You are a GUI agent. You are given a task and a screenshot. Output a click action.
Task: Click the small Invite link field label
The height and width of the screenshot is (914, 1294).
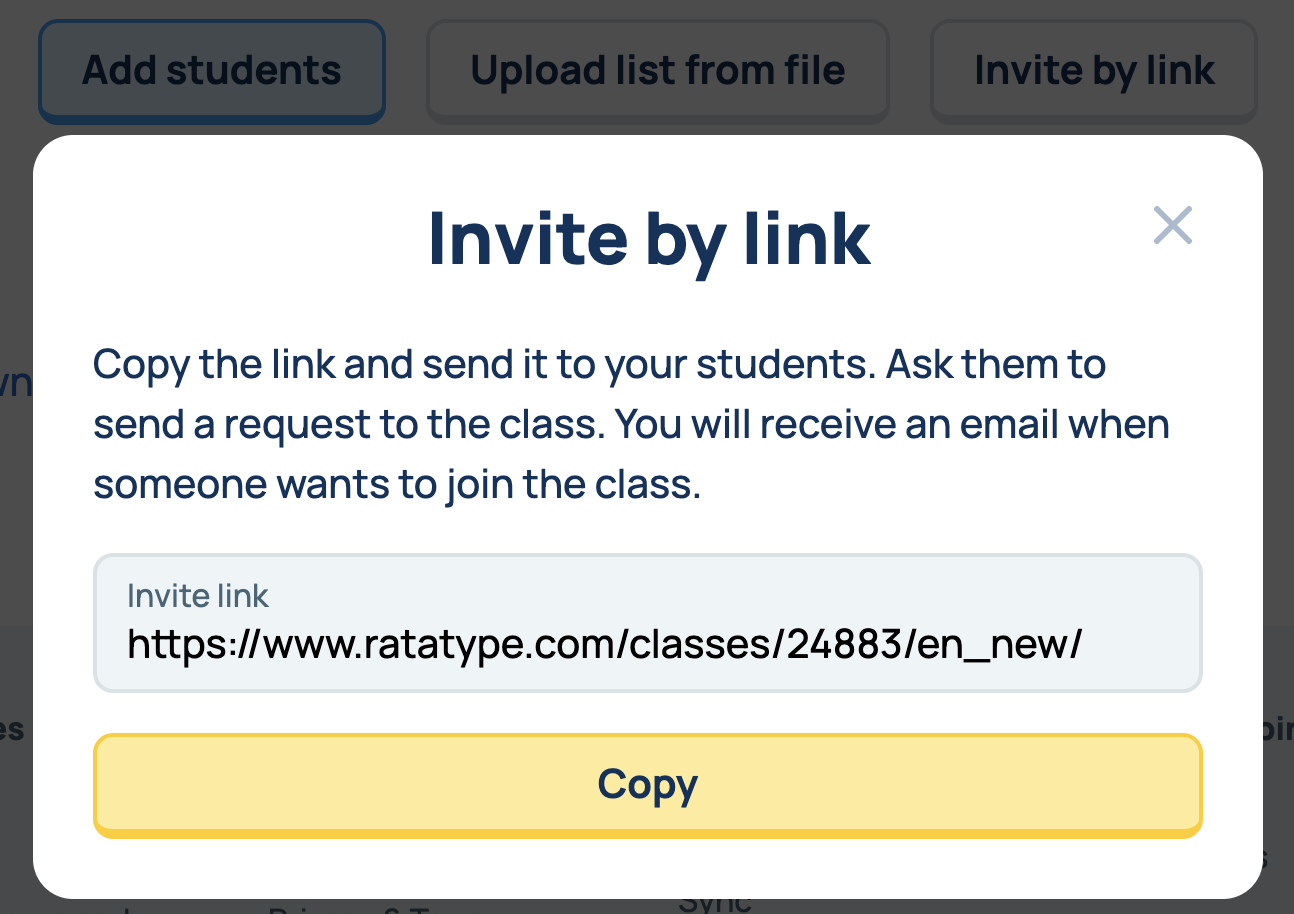click(198, 596)
